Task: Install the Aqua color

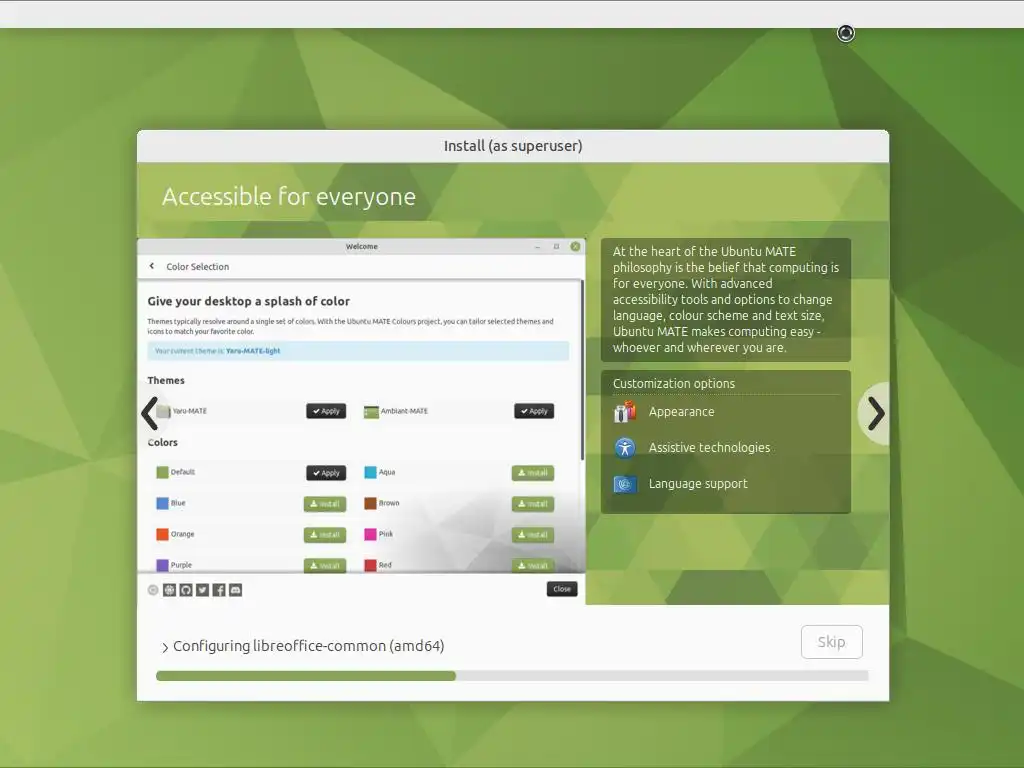Action: pyautogui.click(x=533, y=473)
